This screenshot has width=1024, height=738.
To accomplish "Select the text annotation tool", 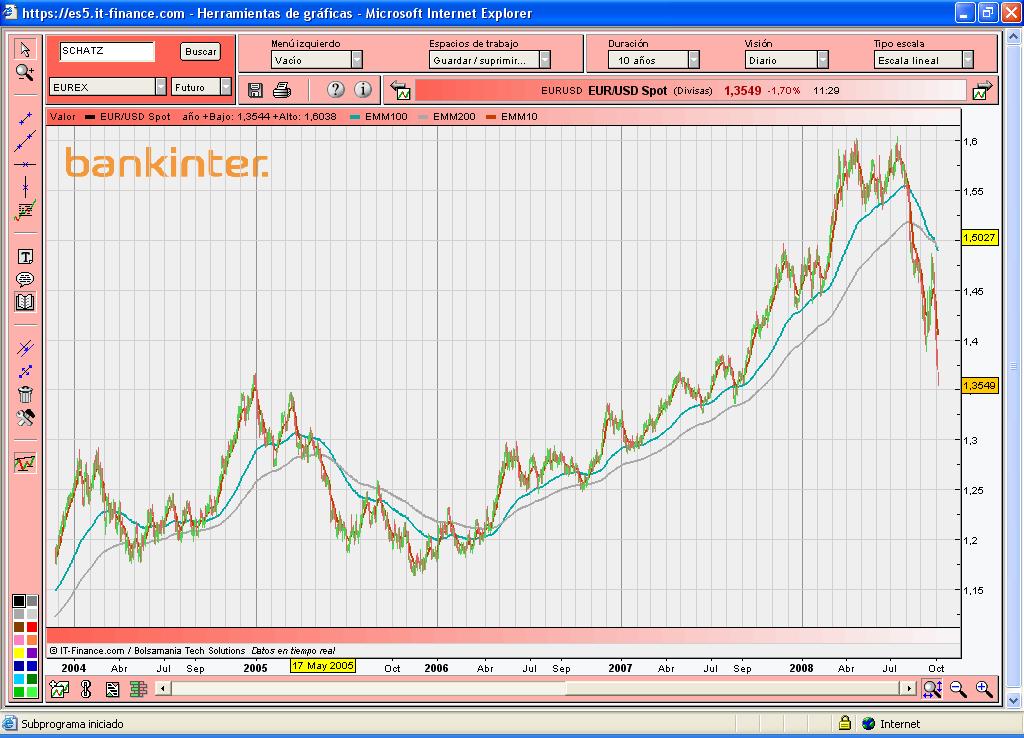I will 25,257.
